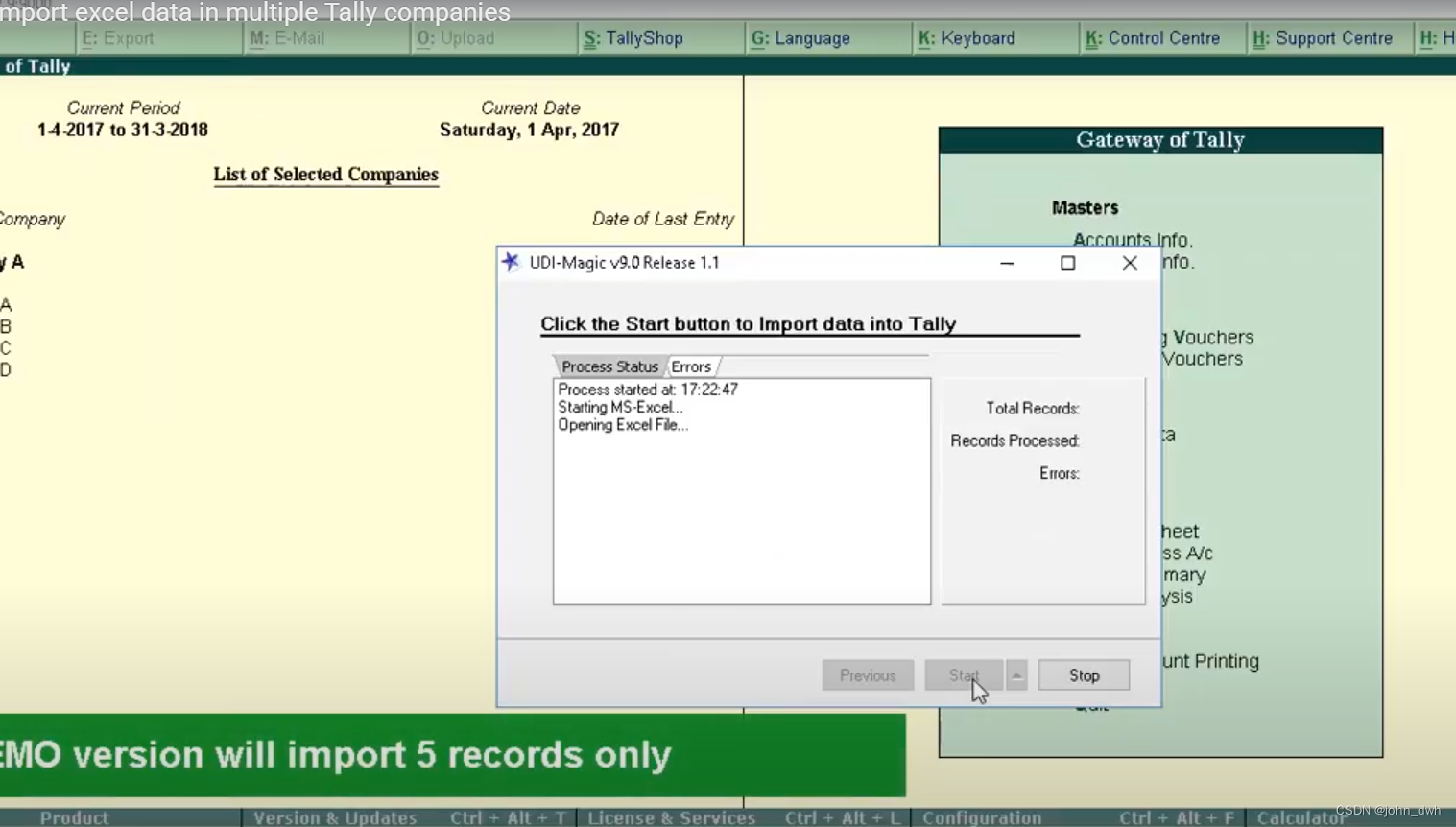The width and height of the screenshot is (1456, 827).
Task: Click the dialog's Import data instruction heading
Action: click(x=748, y=324)
